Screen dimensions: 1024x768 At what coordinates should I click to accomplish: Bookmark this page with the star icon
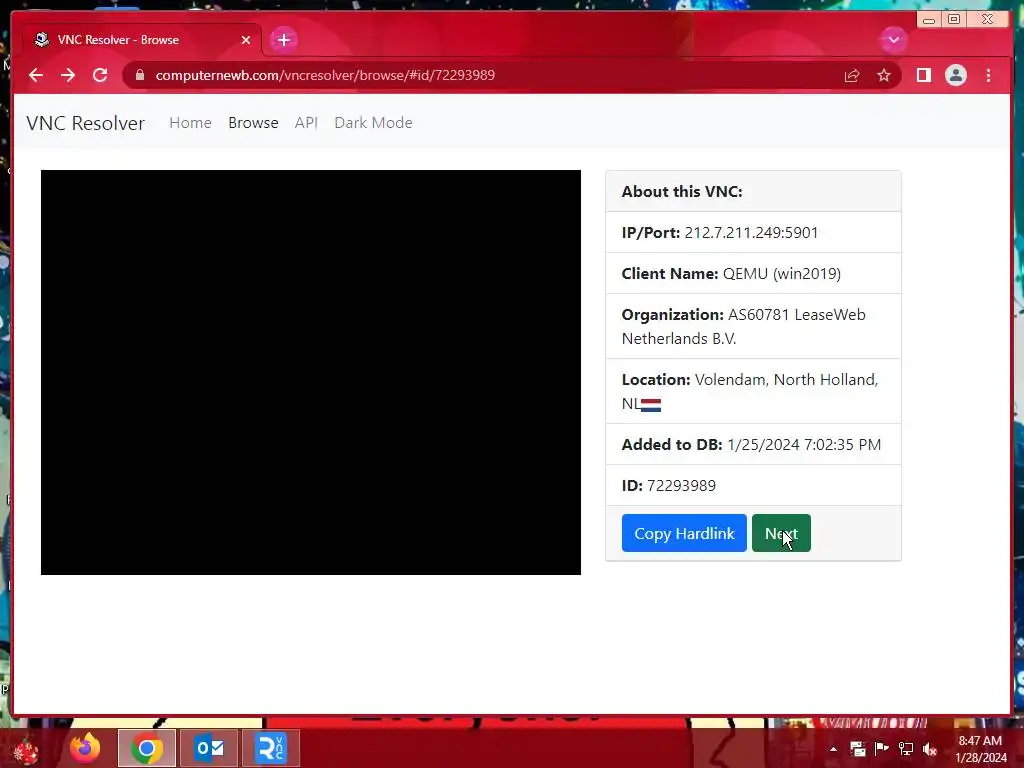point(884,76)
